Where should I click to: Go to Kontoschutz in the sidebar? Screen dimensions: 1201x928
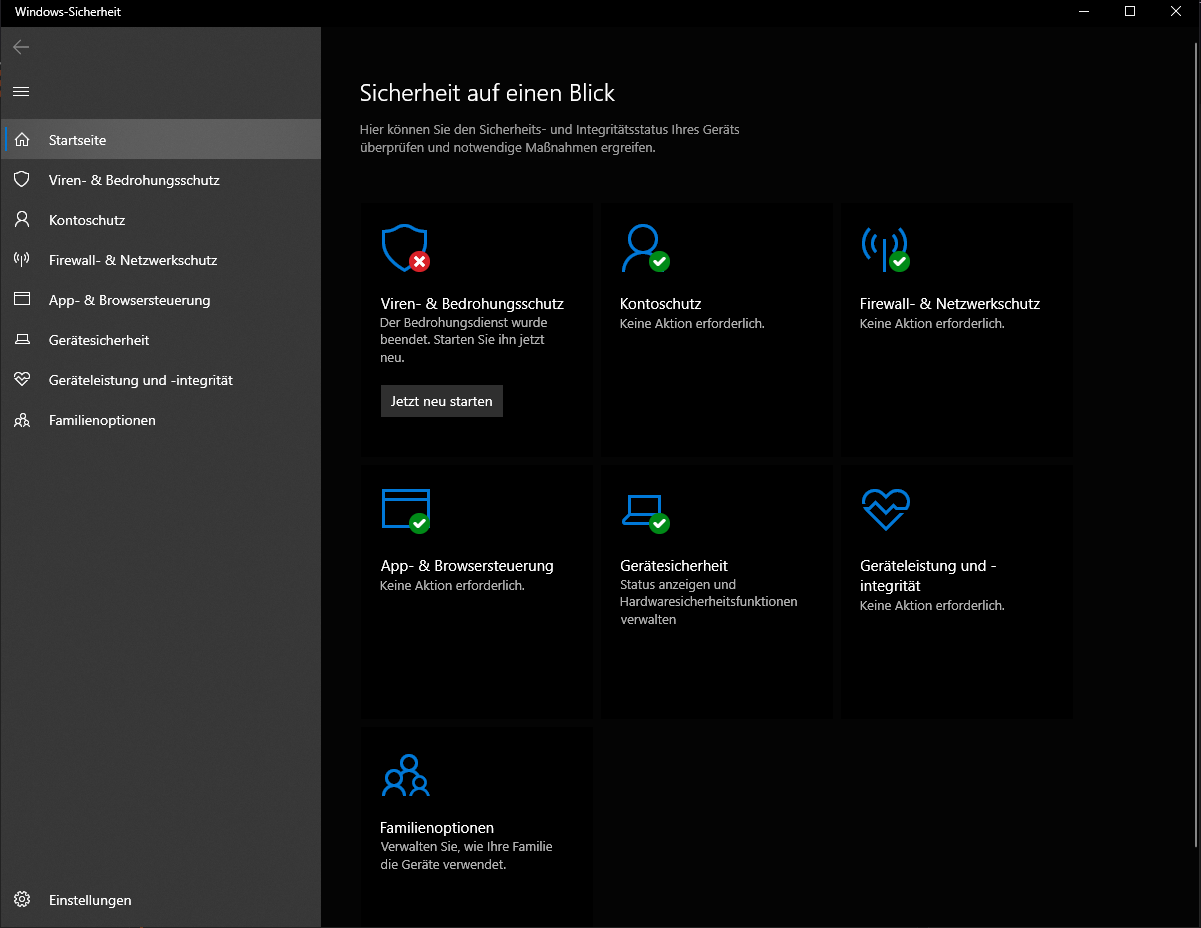click(x=87, y=220)
